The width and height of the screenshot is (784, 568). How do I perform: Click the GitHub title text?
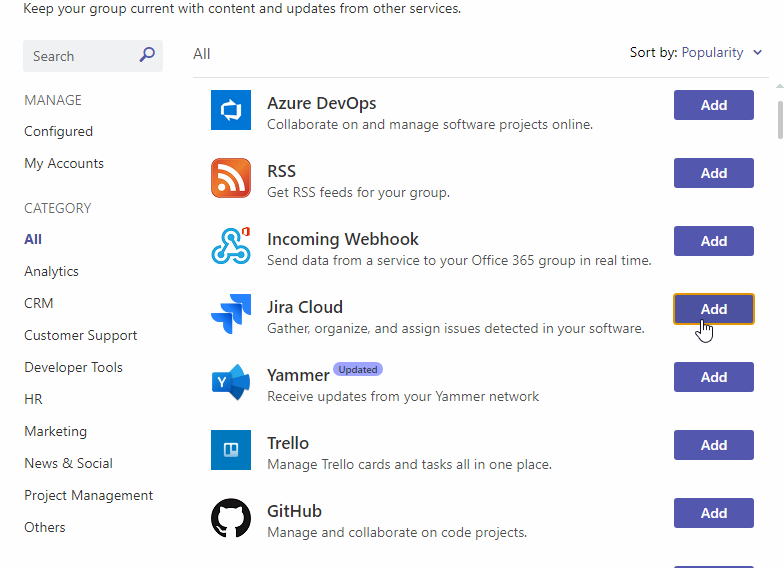(x=294, y=511)
